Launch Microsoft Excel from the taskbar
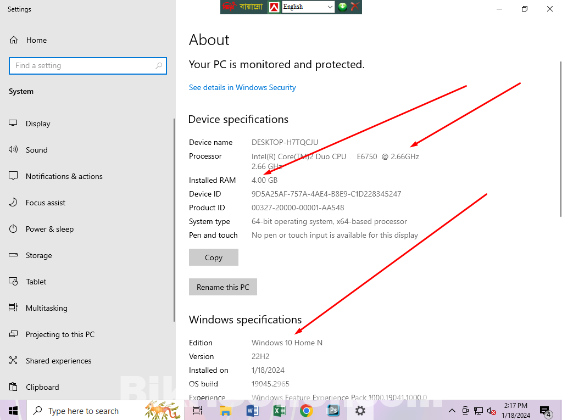The height and width of the screenshot is (420, 562). (x=279, y=411)
